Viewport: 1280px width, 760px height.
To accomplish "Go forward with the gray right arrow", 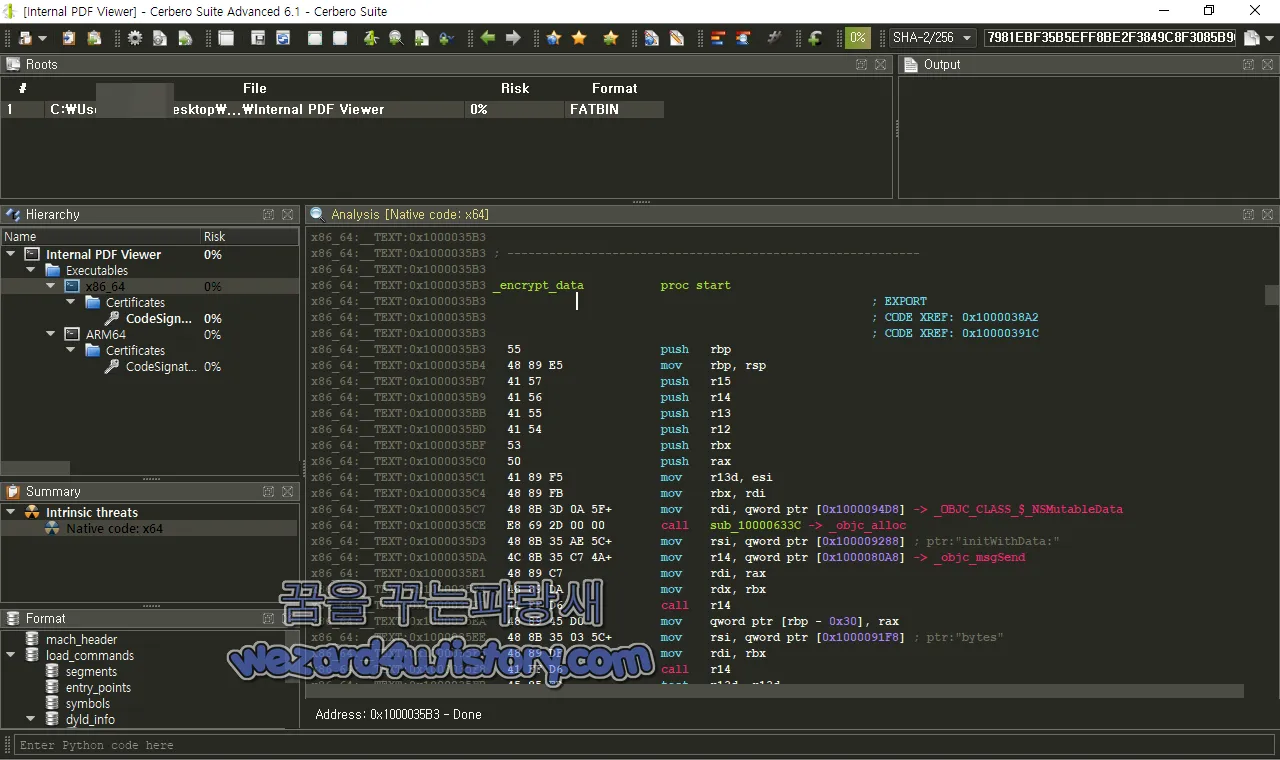I will tap(513, 38).
